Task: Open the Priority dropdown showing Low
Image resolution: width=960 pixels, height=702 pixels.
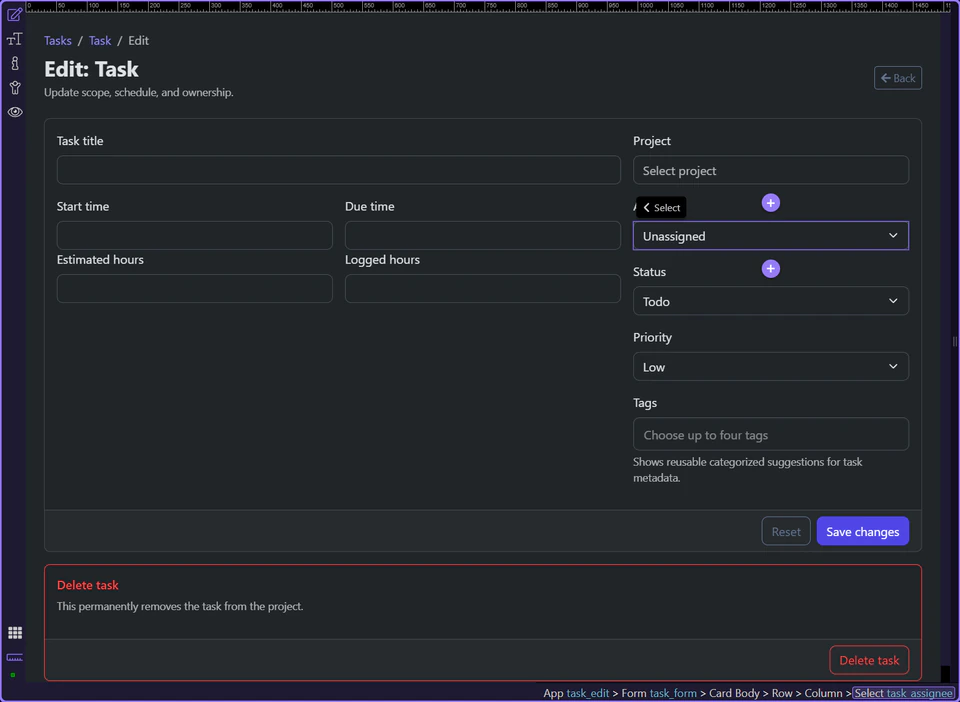Action: click(770, 366)
